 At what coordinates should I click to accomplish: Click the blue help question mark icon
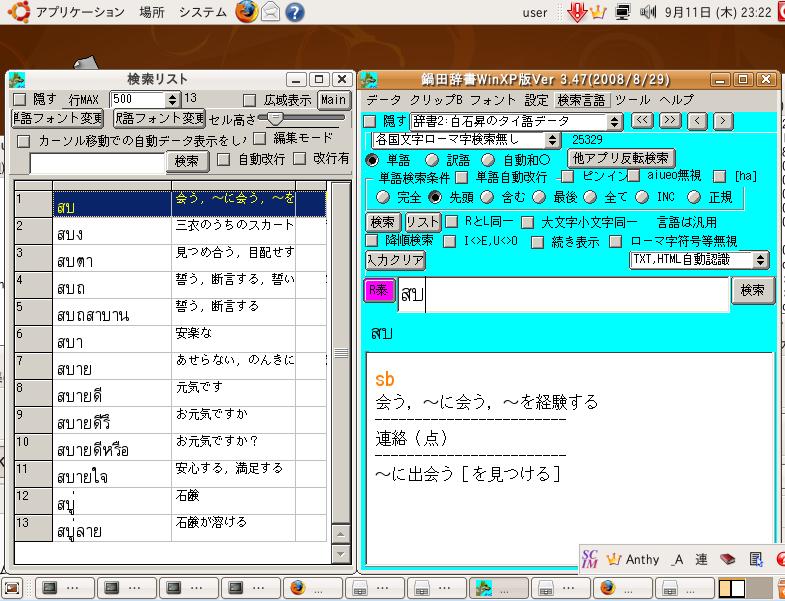[295, 12]
